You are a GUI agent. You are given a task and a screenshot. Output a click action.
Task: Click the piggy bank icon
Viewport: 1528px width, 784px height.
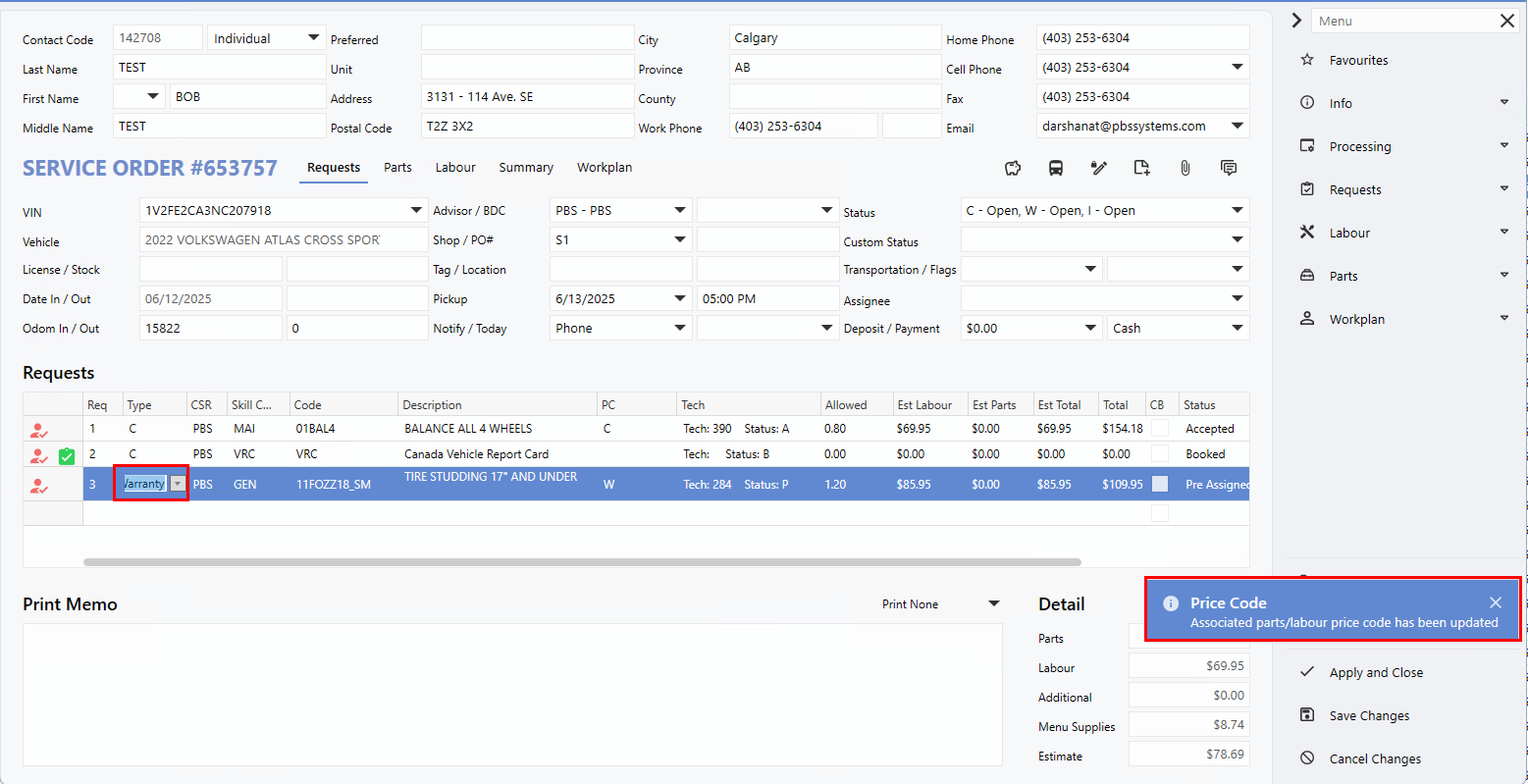1013,168
